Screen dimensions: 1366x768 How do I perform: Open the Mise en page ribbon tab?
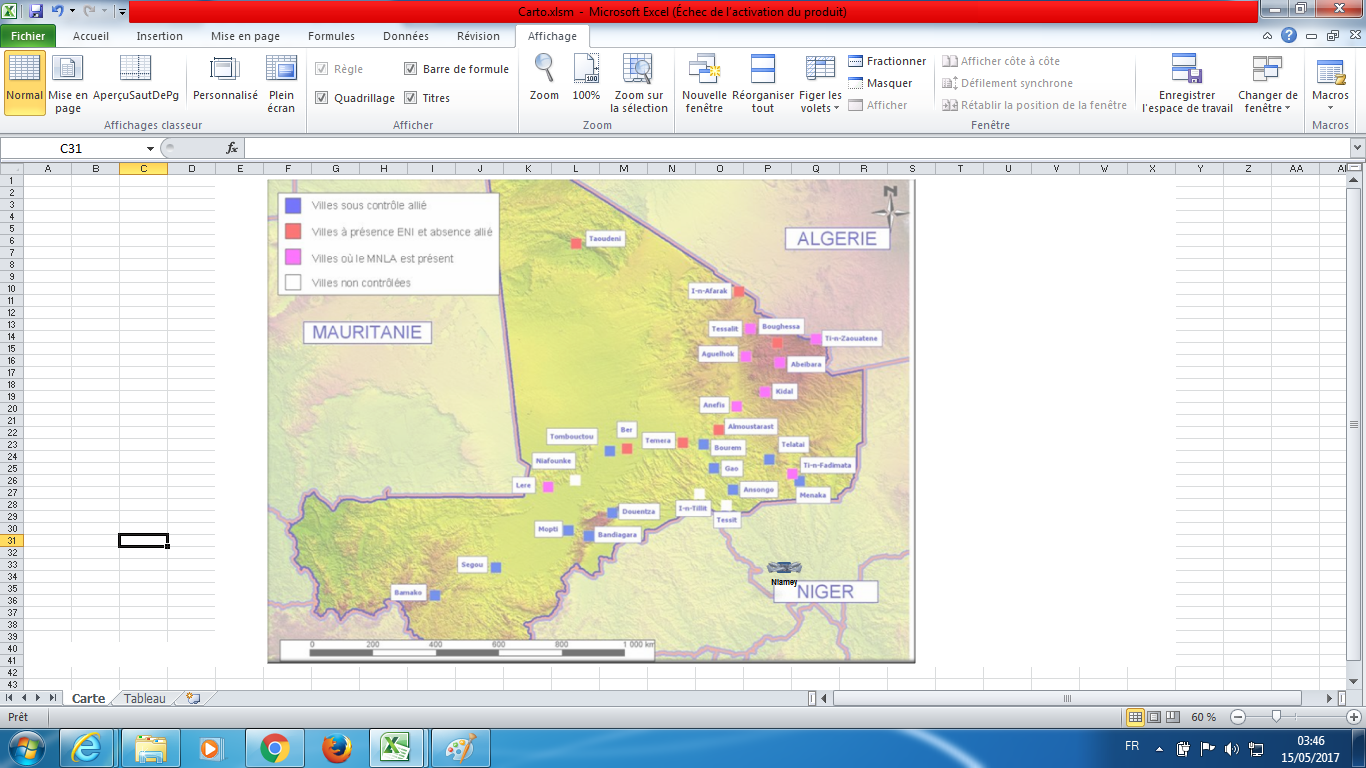[x=245, y=36]
